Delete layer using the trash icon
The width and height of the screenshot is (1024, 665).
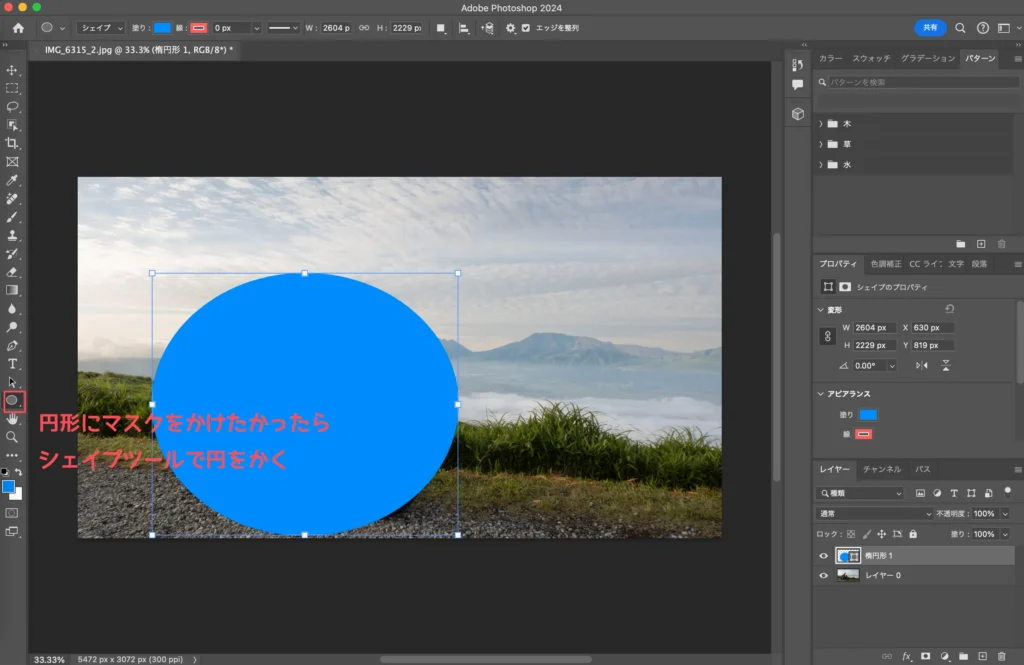(x=1001, y=656)
